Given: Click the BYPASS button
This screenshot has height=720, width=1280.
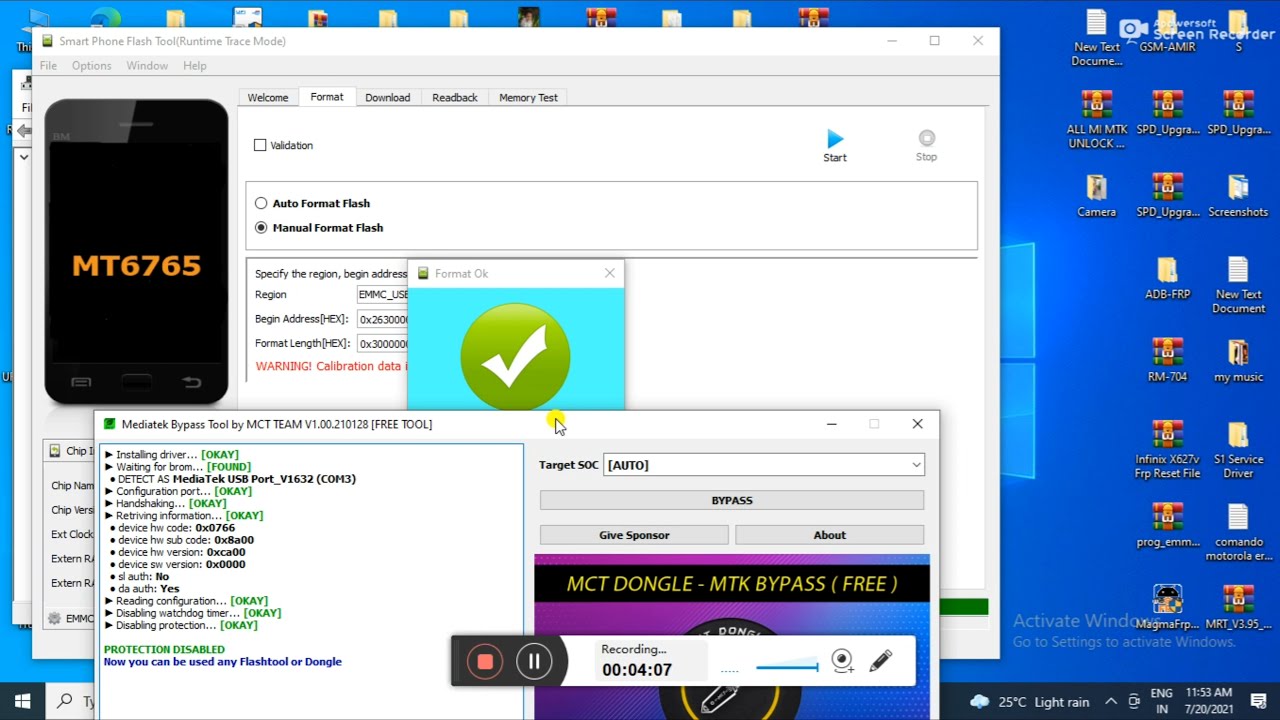Looking at the screenshot, I should tap(732, 500).
